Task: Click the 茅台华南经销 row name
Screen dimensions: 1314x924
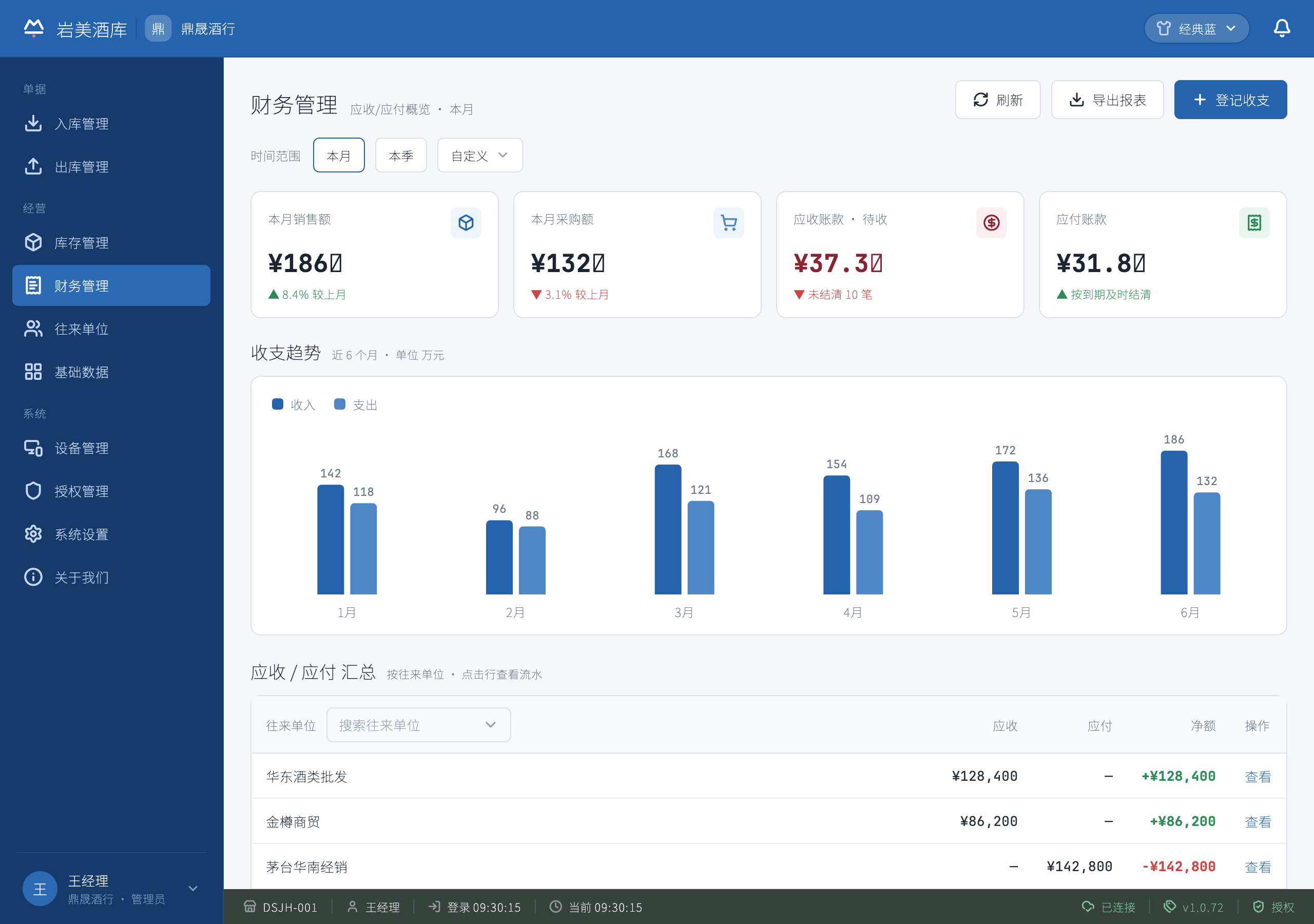Action: point(307,867)
